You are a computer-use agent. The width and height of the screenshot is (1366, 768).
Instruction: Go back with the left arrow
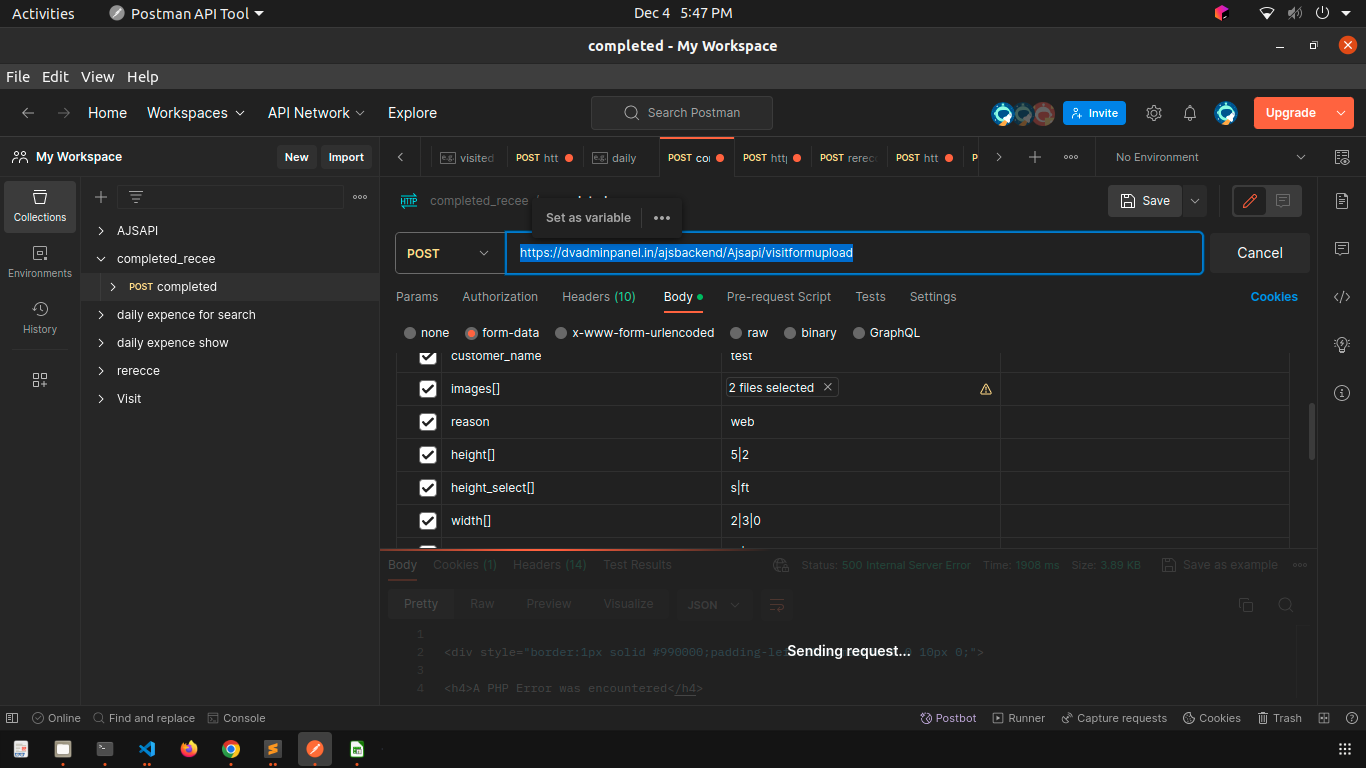[28, 113]
